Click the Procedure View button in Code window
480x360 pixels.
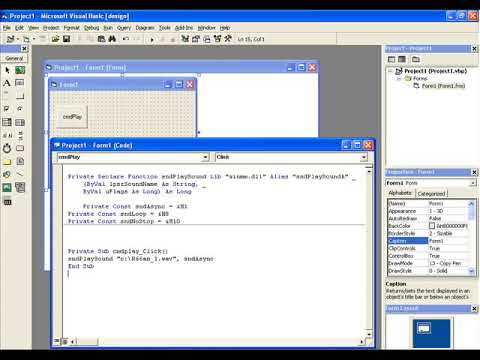pyautogui.click(x=57, y=341)
